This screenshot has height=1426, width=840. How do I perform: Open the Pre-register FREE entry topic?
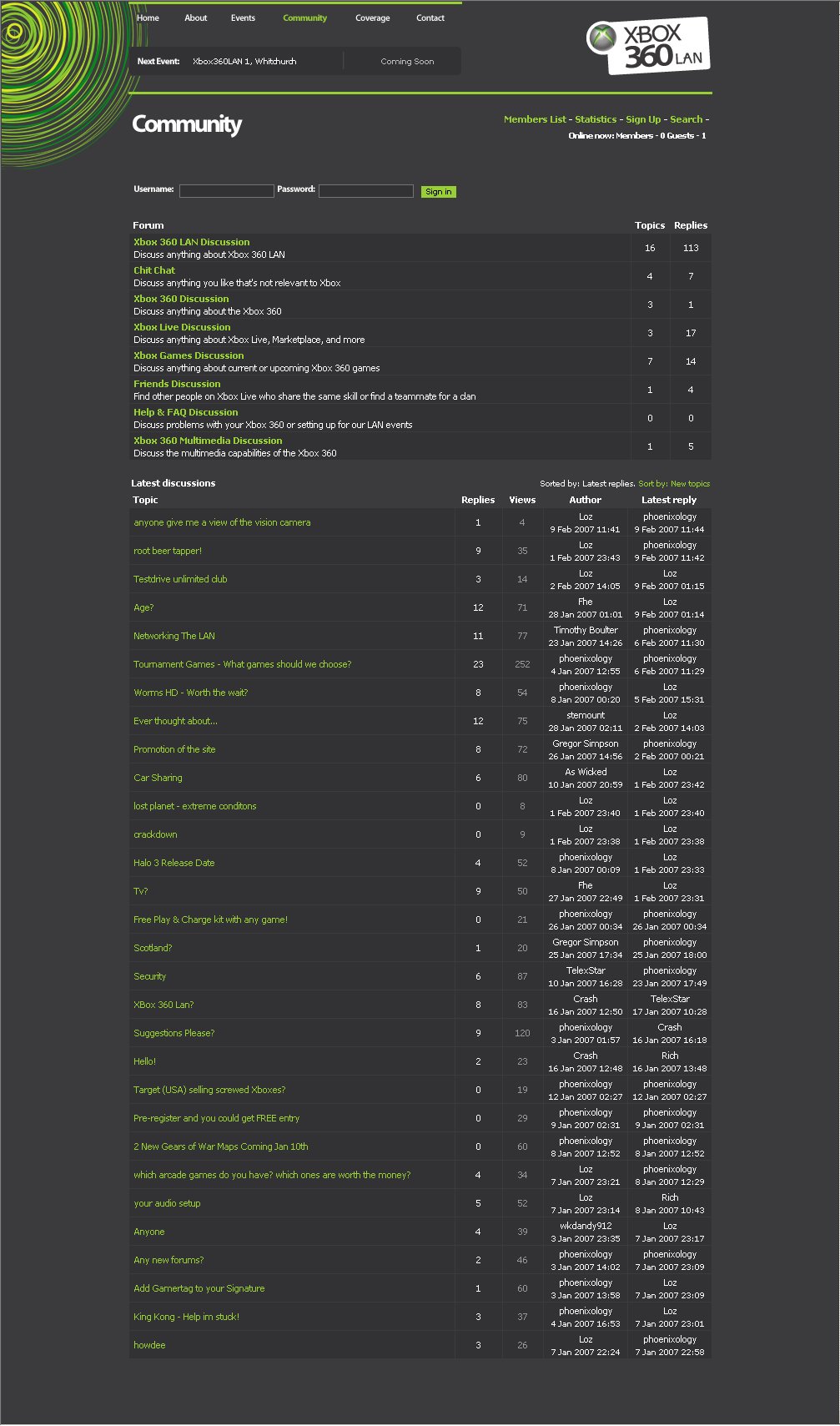coord(217,1118)
